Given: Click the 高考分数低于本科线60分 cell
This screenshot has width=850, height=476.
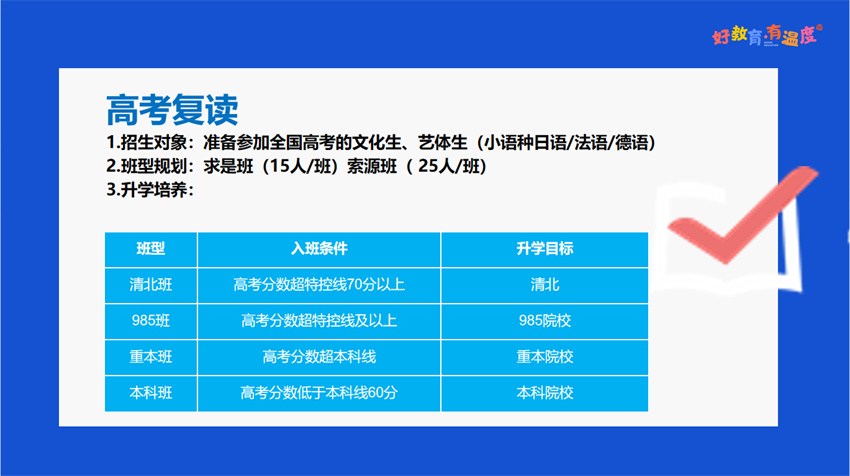Looking at the screenshot, I should 319,393.
